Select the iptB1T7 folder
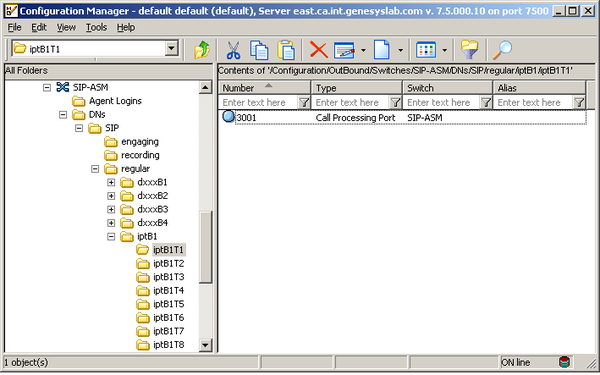The height and width of the screenshot is (375, 600). tap(168, 331)
